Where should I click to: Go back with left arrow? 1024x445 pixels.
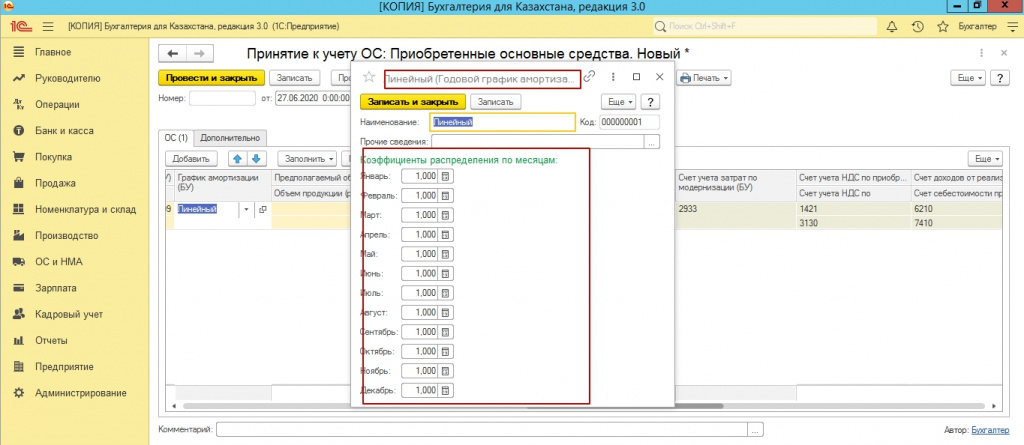pos(172,53)
